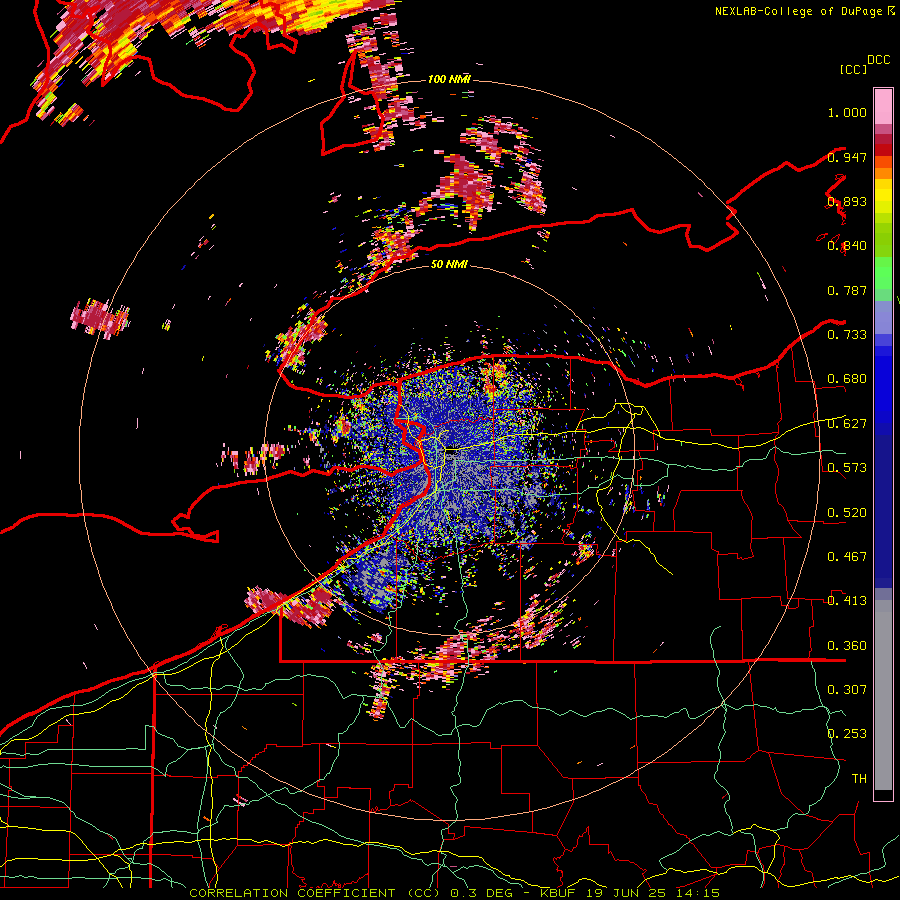Click the 0.573 legend value
900x900 pixels.
tap(847, 468)
